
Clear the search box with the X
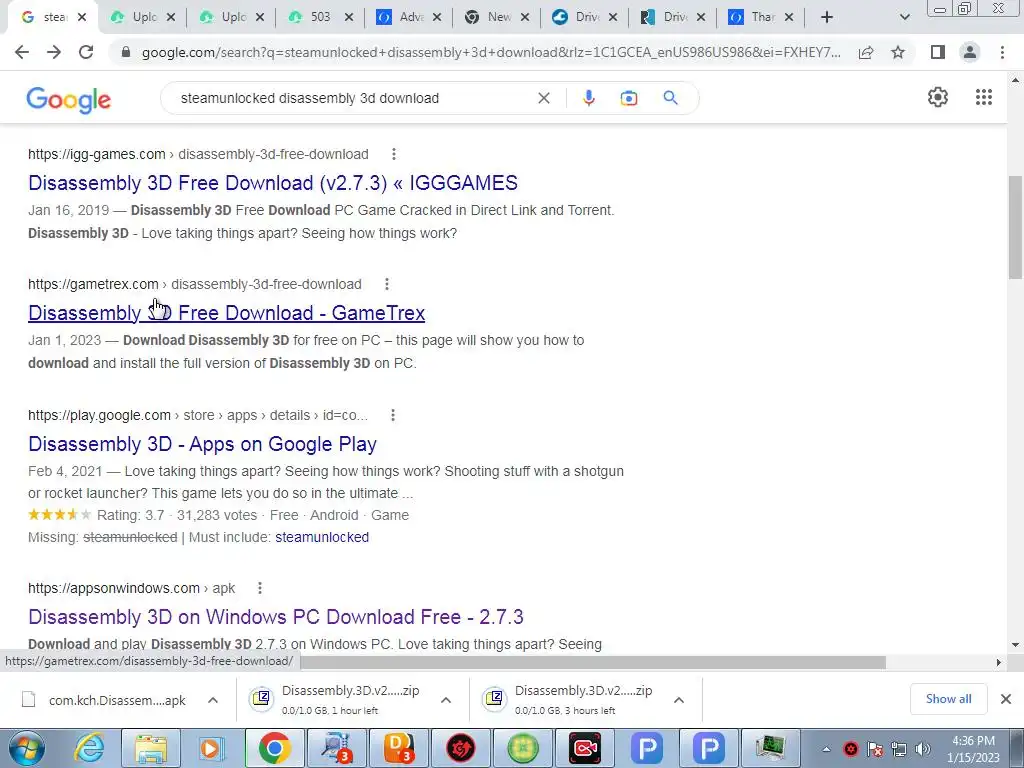543,98
